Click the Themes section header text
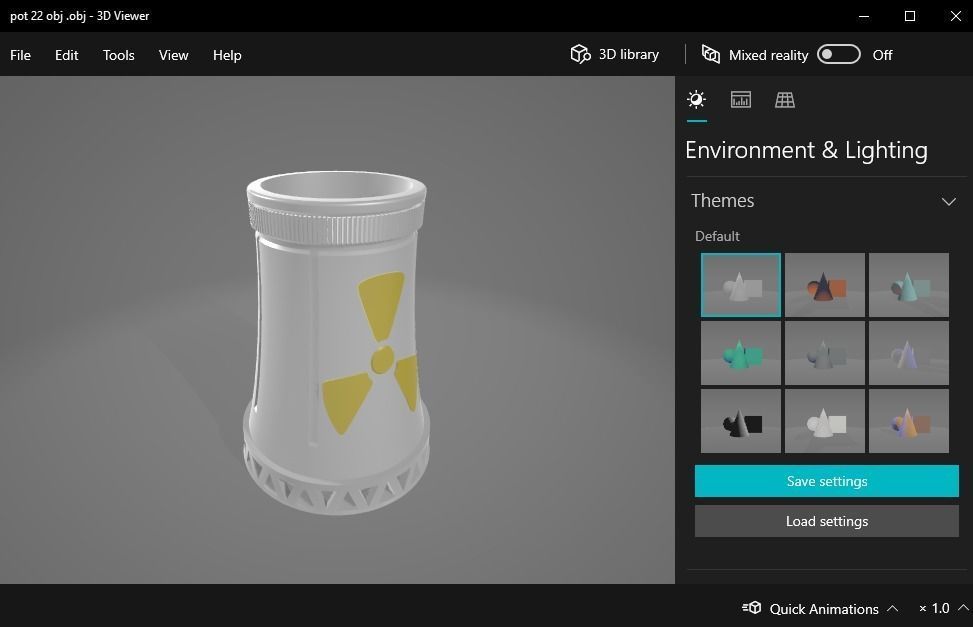The image size is (973, 627). click(722, 201)
